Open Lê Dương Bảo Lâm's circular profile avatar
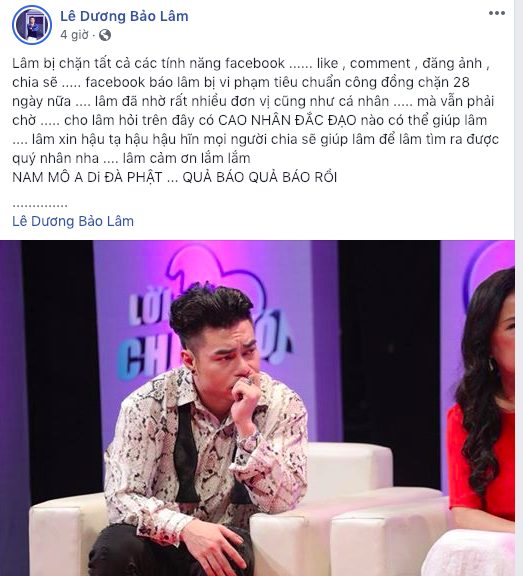523x576 pixels. [x=32, y=25]
